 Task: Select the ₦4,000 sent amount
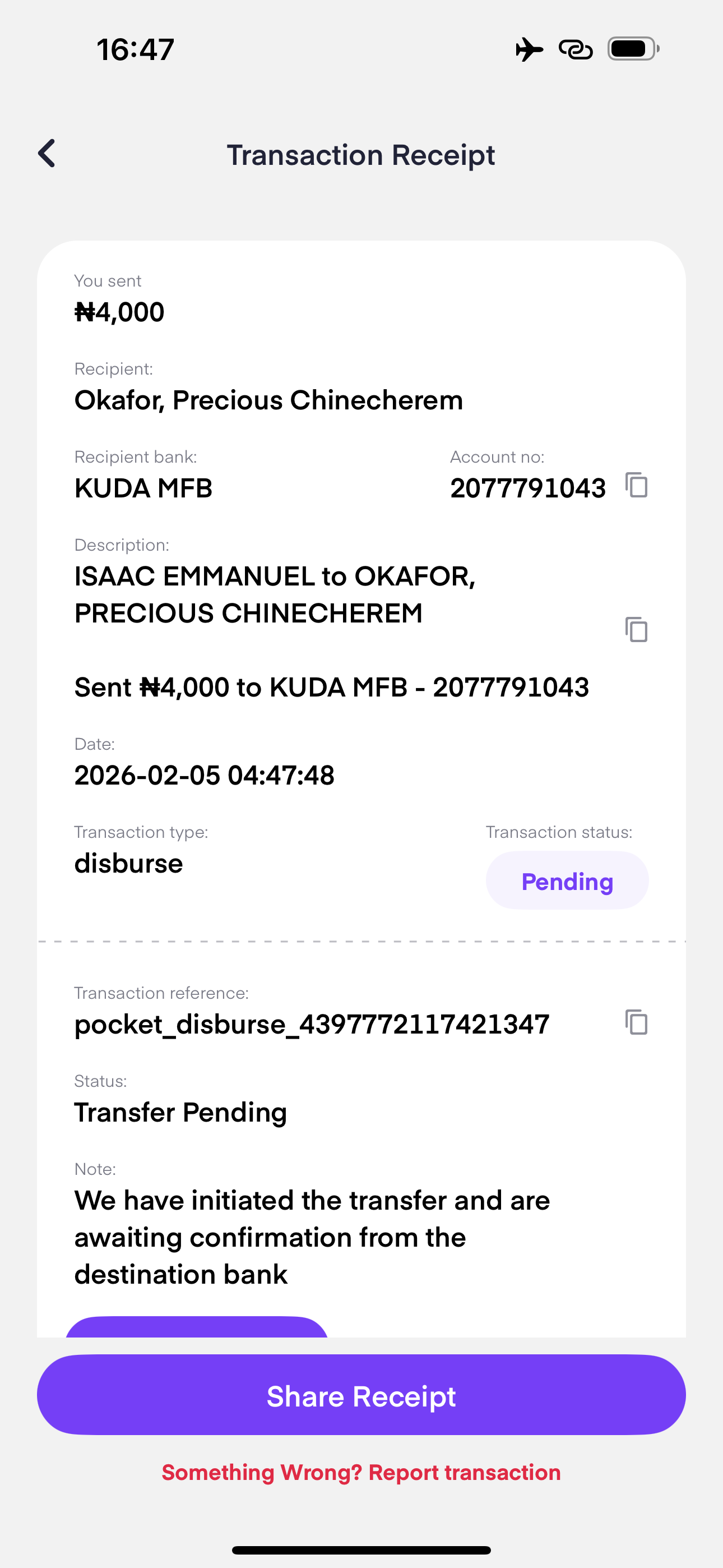click(x=119, y=312)
